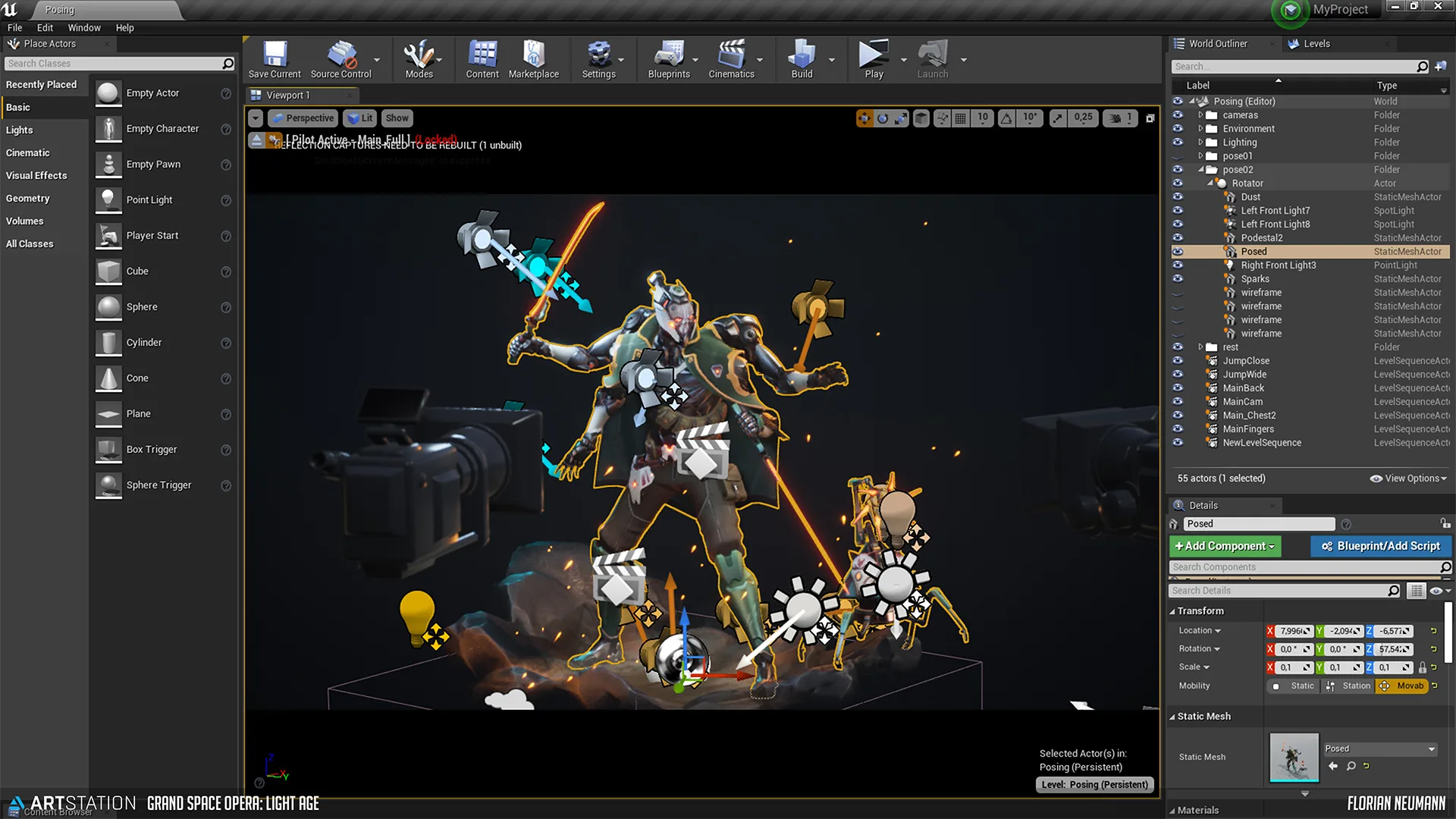The width and height of the screenshot is (1456, 819).
Task: Open the Settings toolbar icon
Action: (599, 59)
